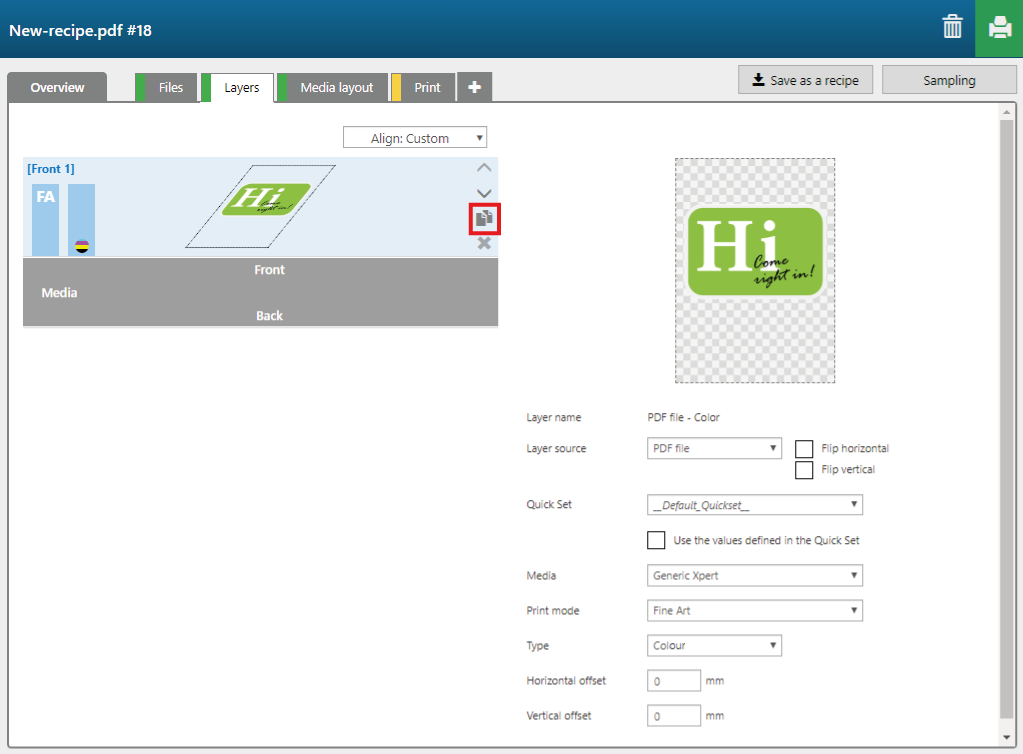This screenshot has height=754, width=1023.
Task: Click the Sampling button
Action: (x=949, y=80)
